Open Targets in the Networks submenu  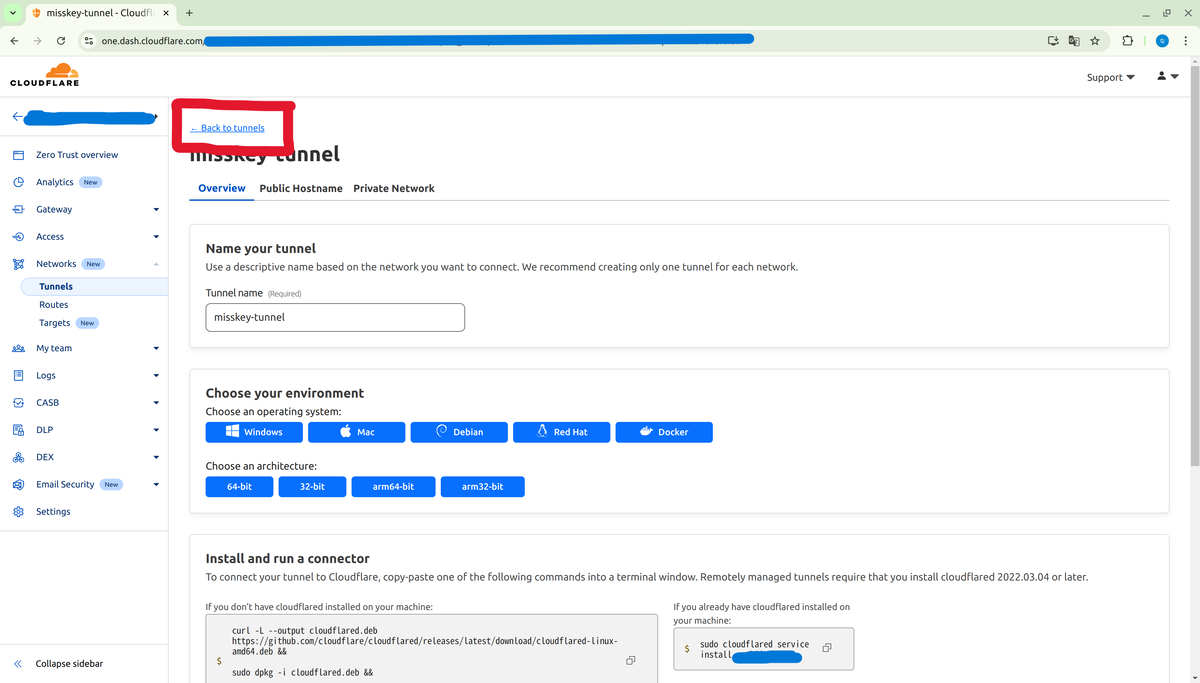(55, 323)
